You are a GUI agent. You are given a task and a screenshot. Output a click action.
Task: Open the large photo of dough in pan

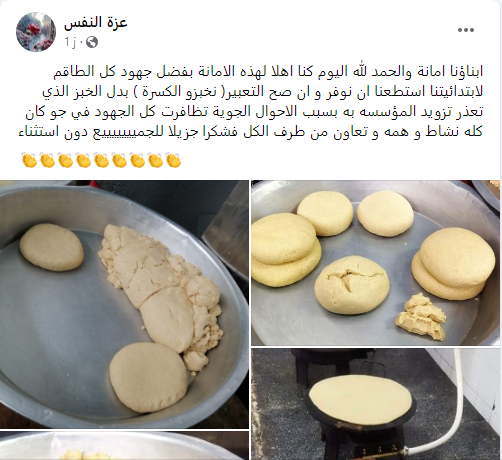124,304
